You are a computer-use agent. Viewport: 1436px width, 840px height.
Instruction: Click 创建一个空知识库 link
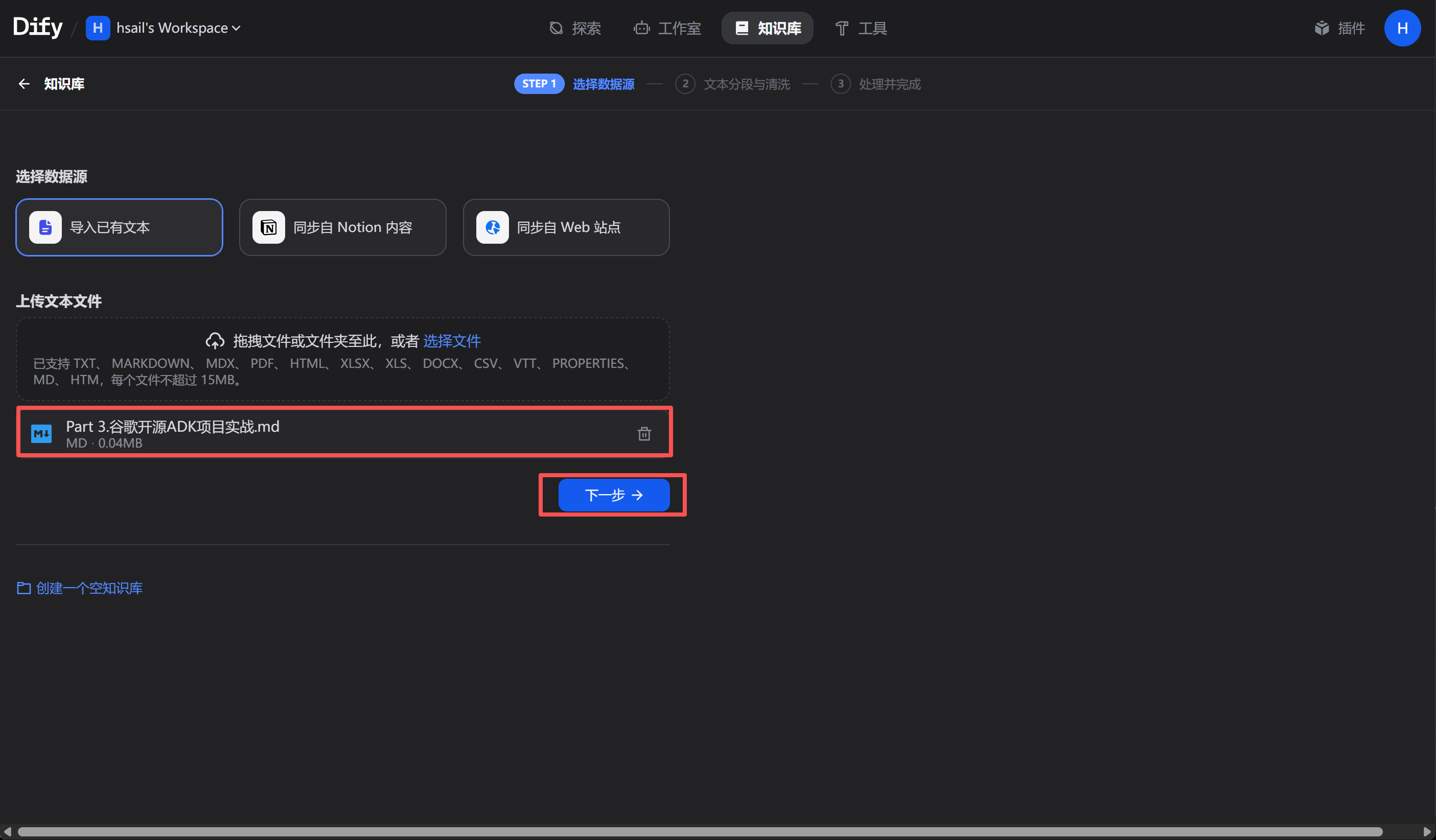point(89,588)
